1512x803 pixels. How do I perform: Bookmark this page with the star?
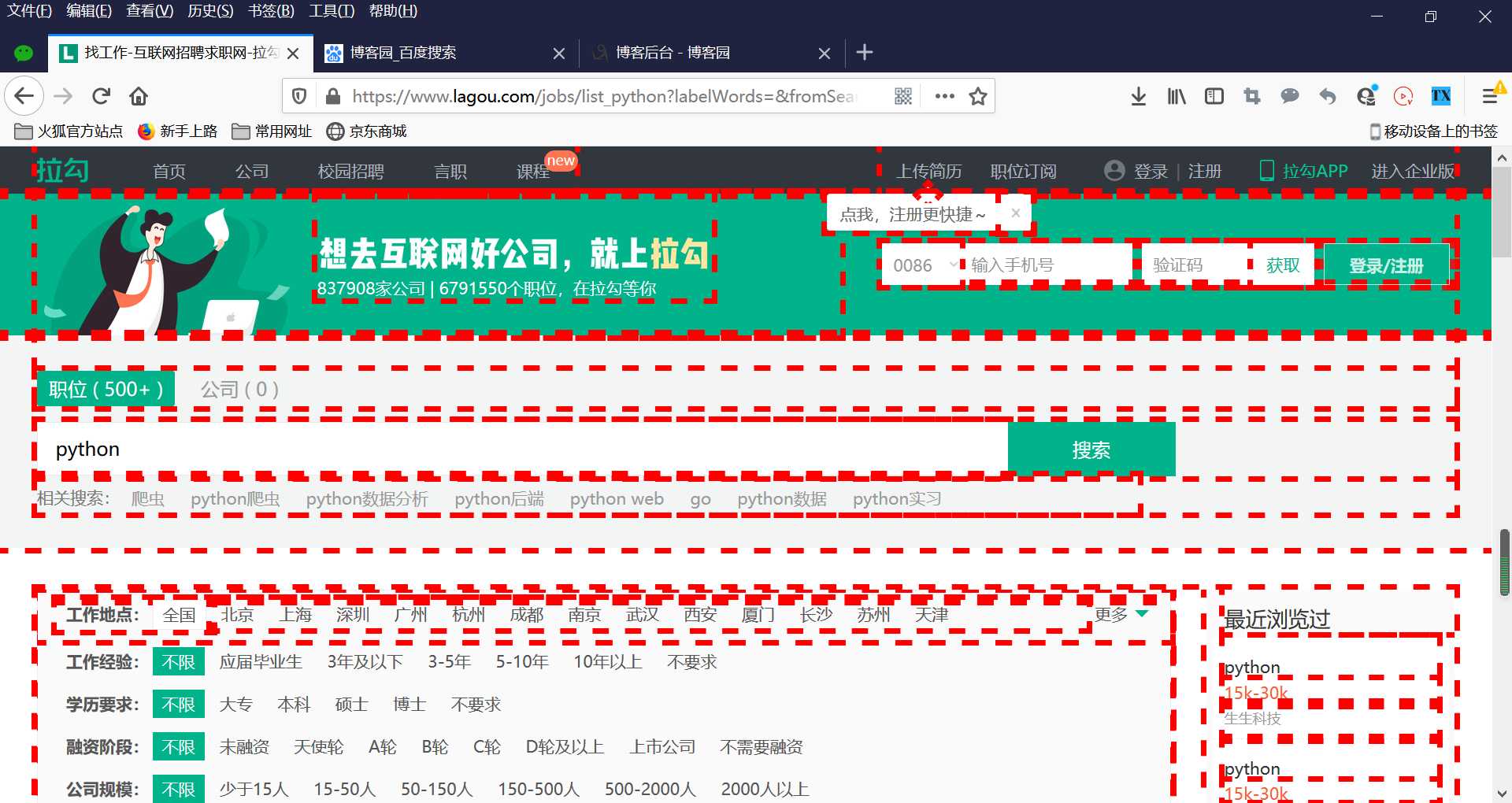(x=978, y=96)
